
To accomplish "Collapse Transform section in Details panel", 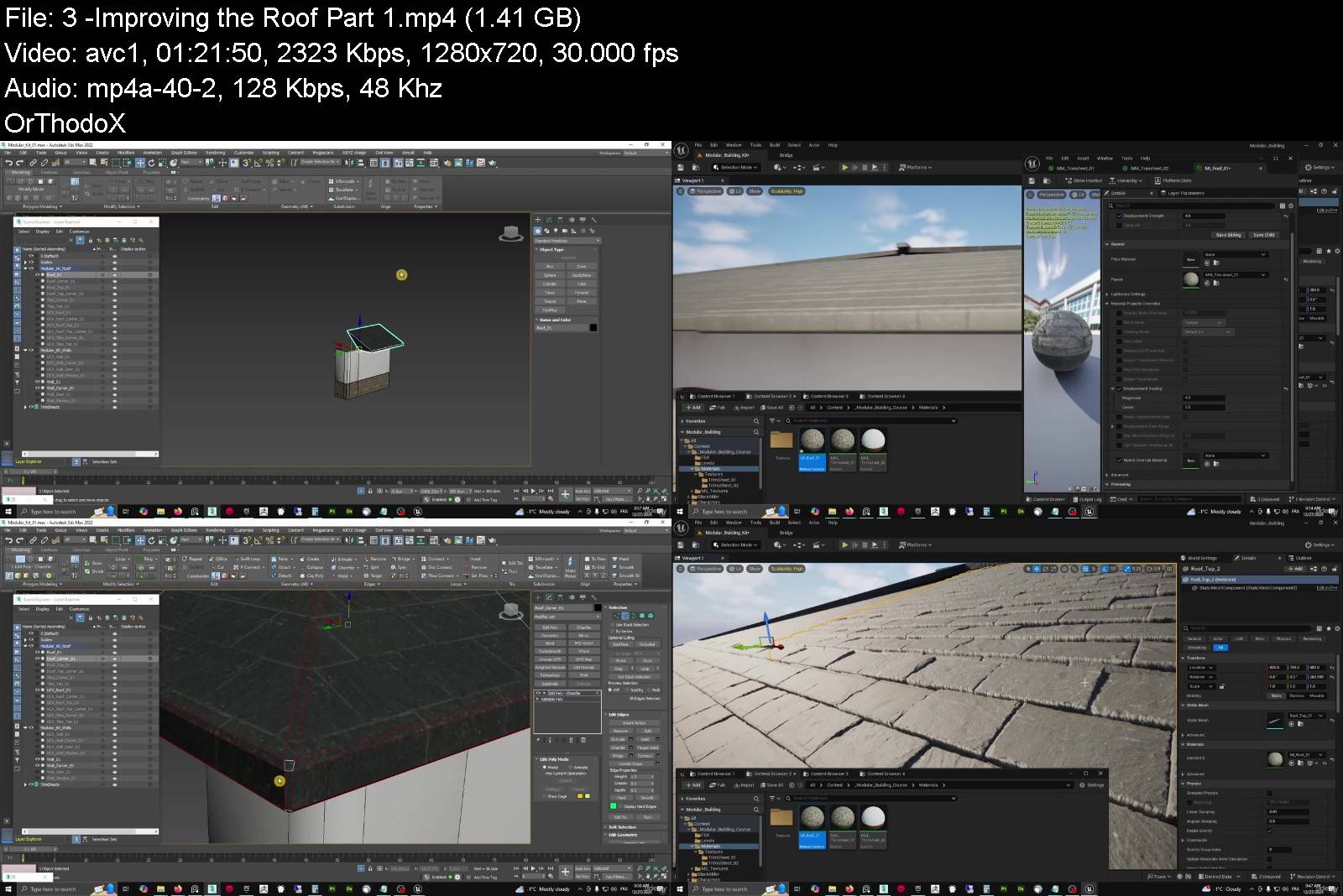I will pos(1184,658).
